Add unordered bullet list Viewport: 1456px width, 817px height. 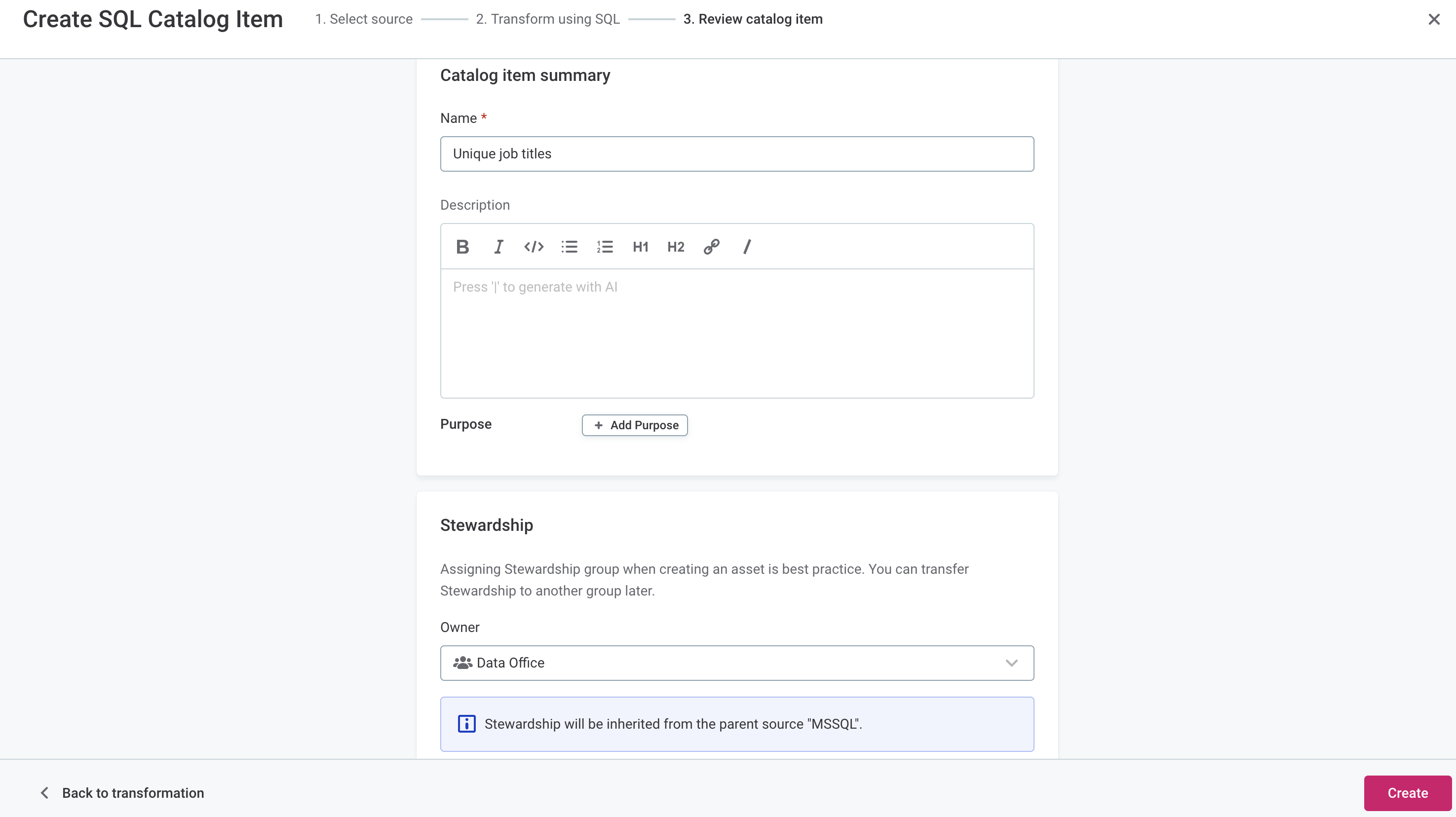click(x=569, y=247)
